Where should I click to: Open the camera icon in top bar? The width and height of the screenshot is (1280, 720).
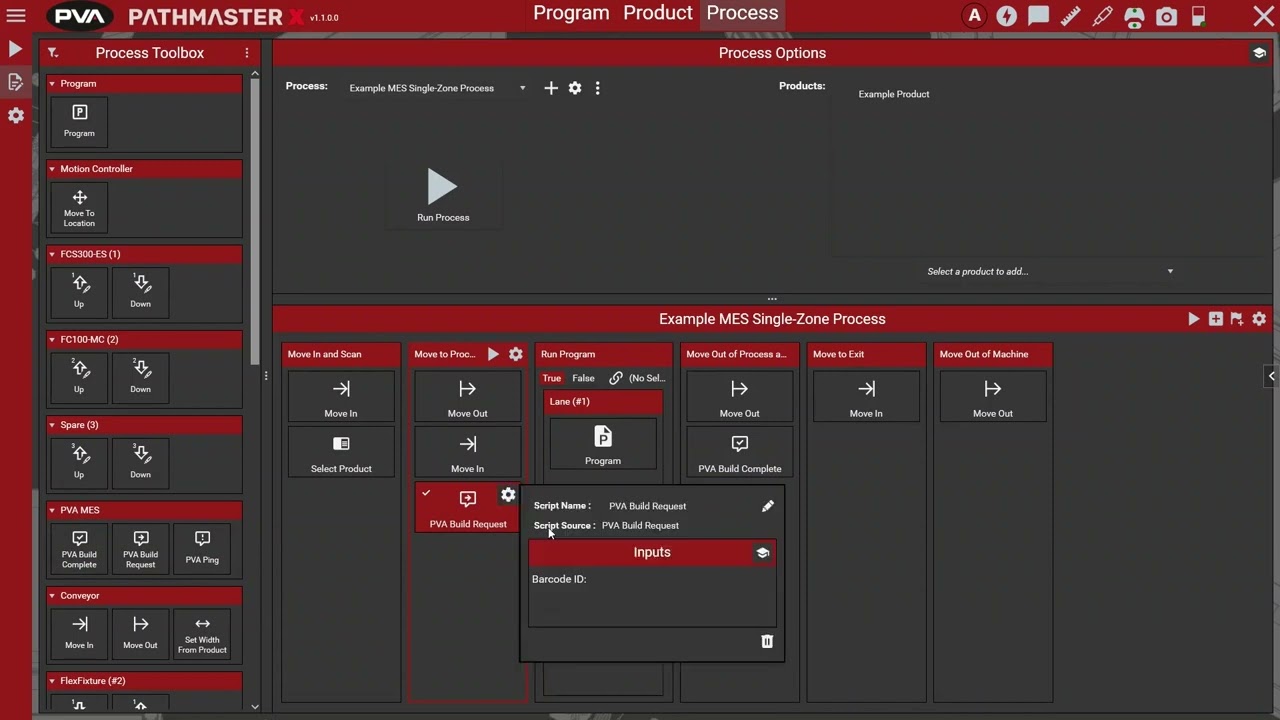click(x=1166, y=16)
